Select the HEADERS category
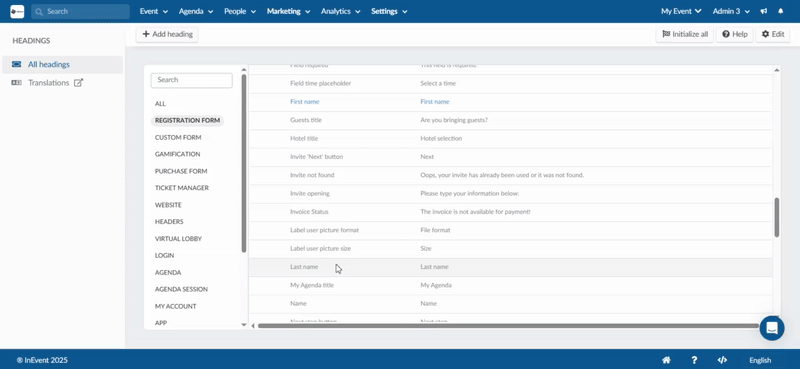800x369 pixels. click(x=169, y=222)
